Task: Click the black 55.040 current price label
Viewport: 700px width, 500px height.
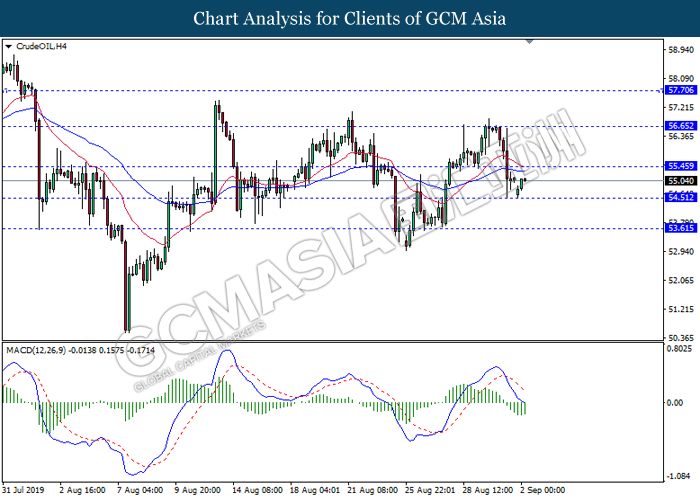Action: 680,181
